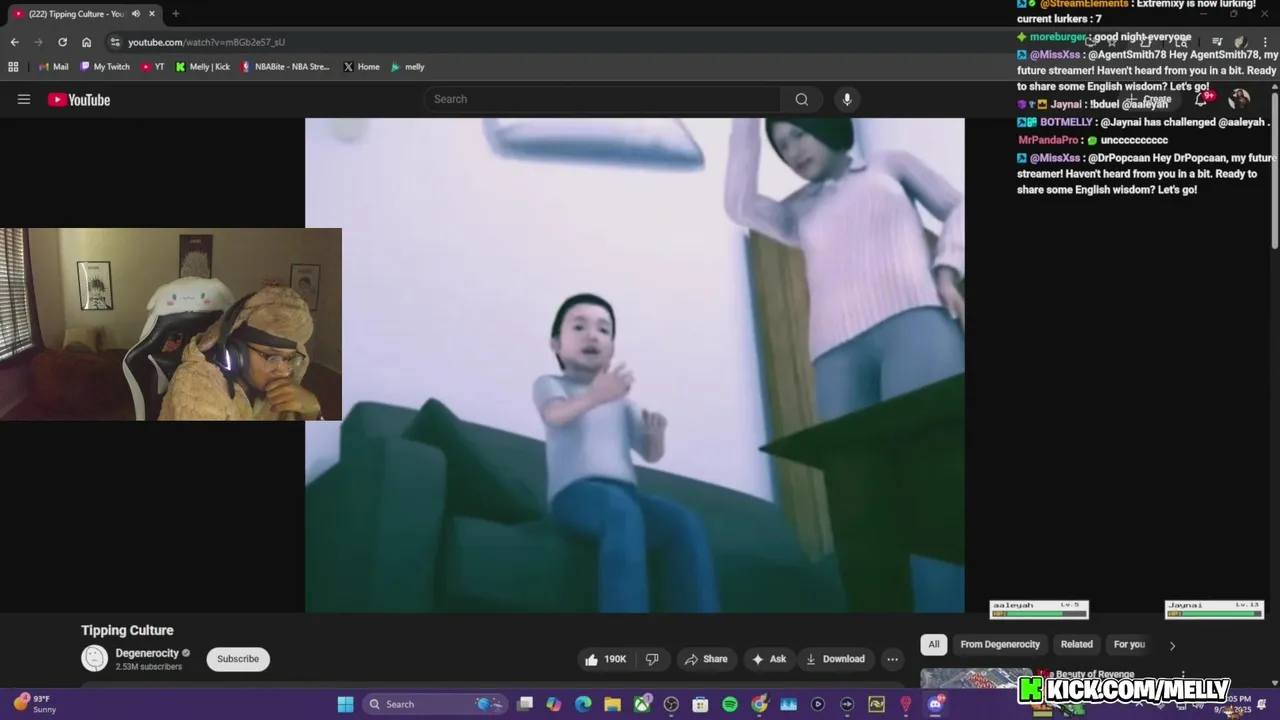Launch Microsoft Edge from taskbar
This screenshot has height=720, width=1280.
coord(583,704)
